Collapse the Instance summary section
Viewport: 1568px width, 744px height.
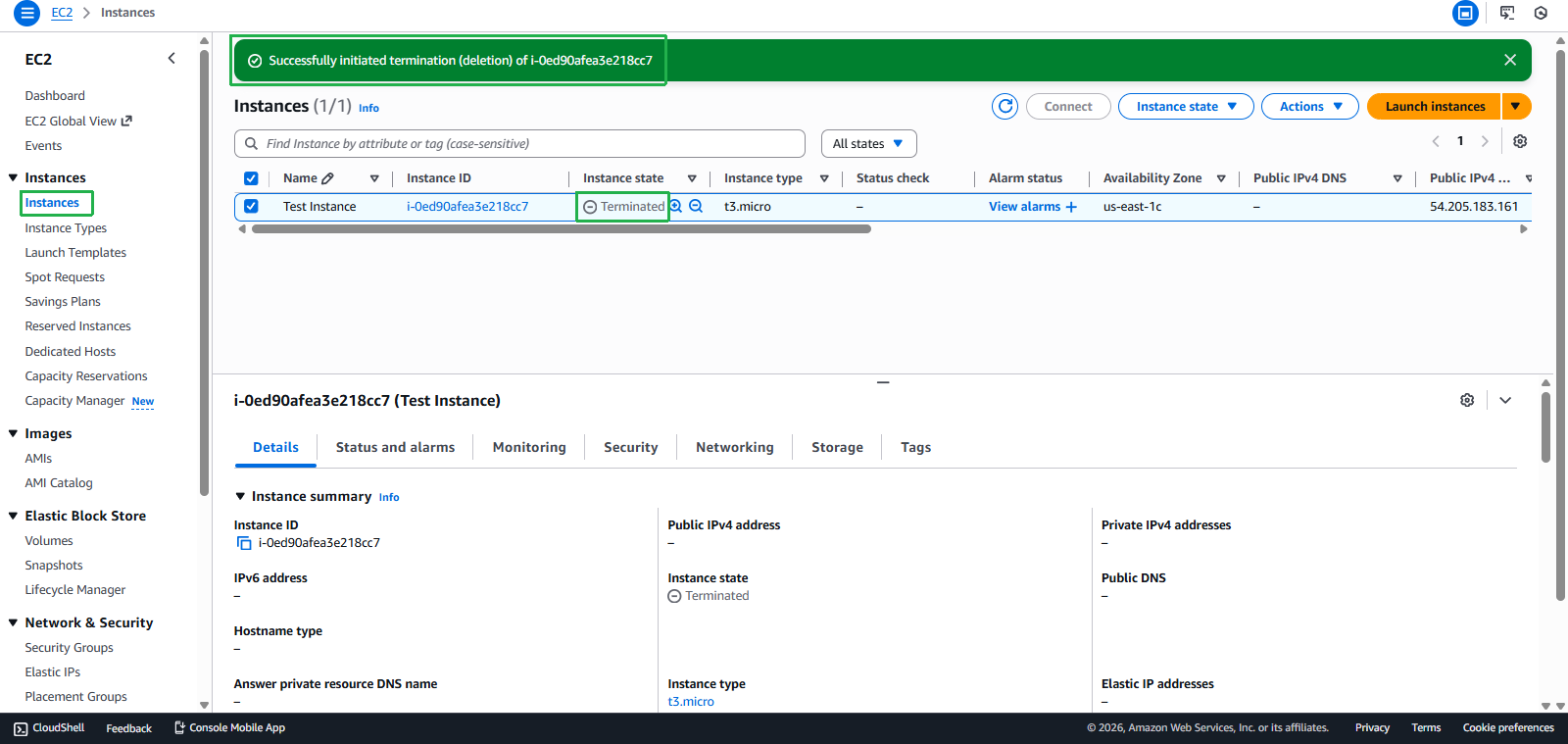coord(240,496)
